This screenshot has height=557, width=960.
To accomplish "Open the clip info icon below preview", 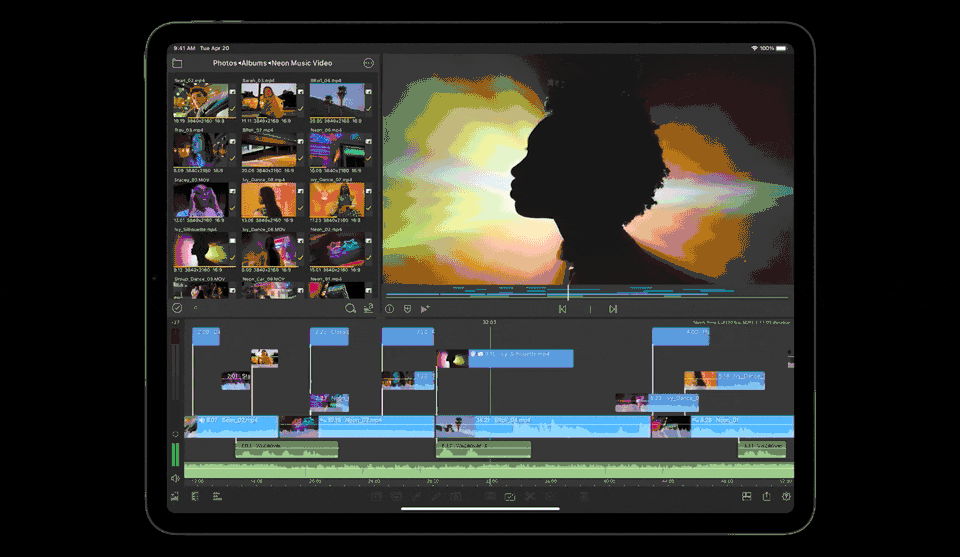I will [x=390, y=309].
